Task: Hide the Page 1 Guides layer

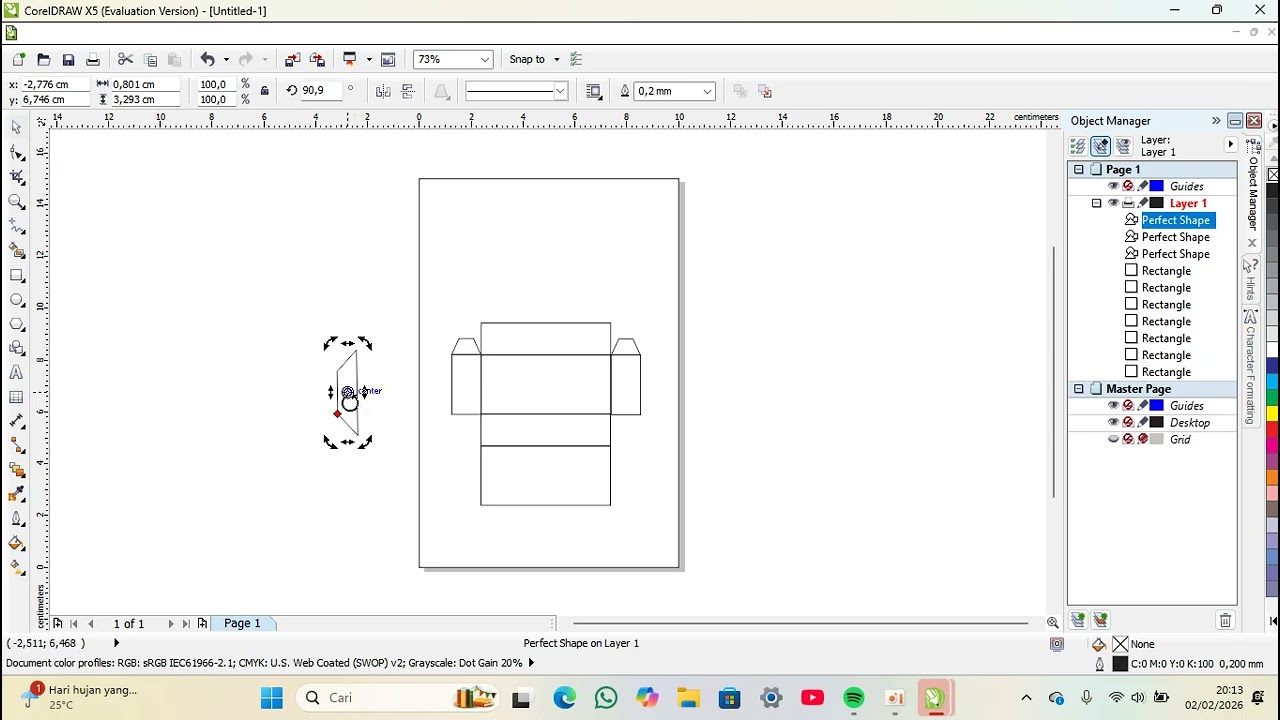Action: click(1113, 186)
